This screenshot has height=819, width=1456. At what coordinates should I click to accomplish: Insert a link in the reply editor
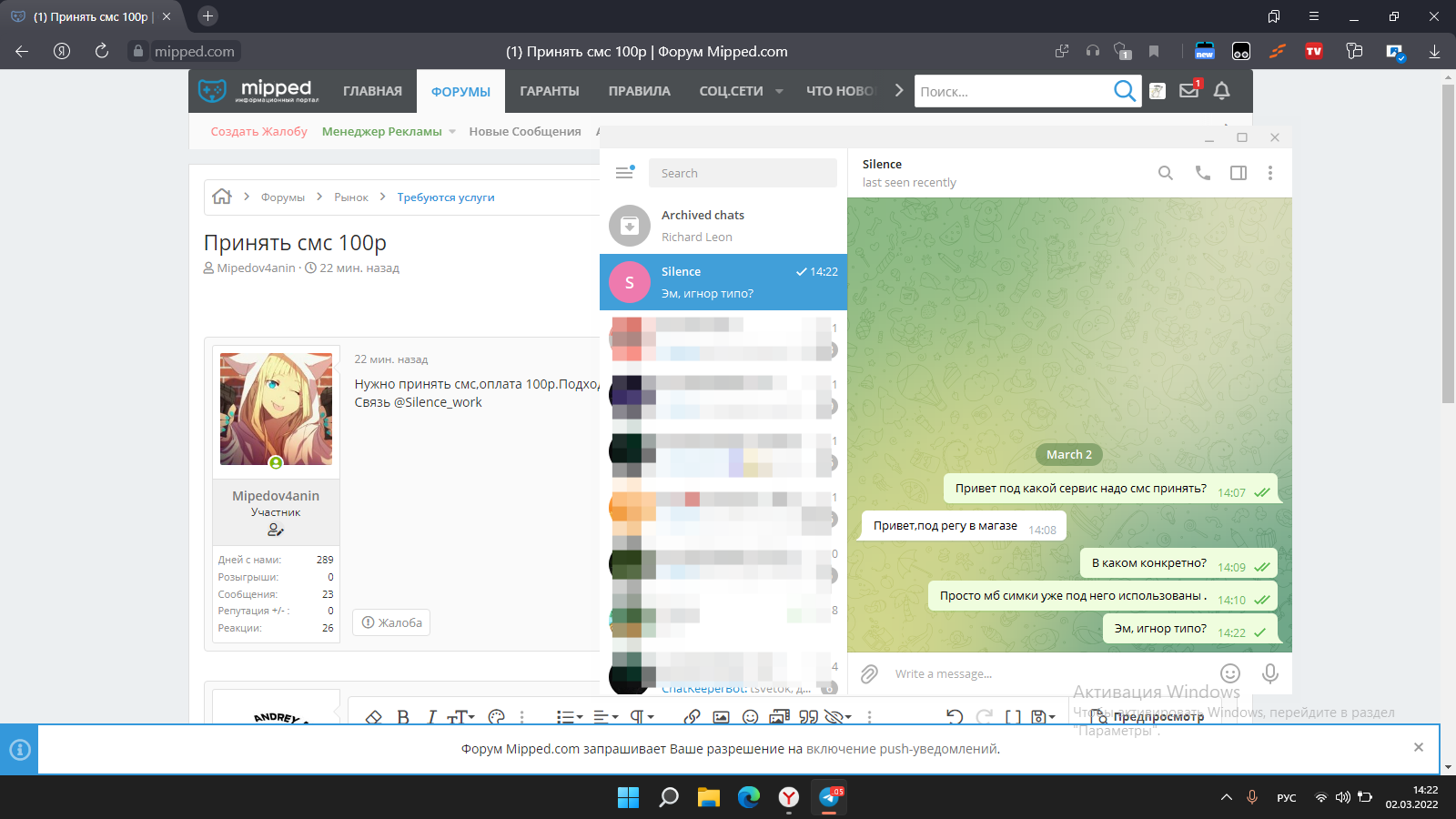(x=693, y=717)
